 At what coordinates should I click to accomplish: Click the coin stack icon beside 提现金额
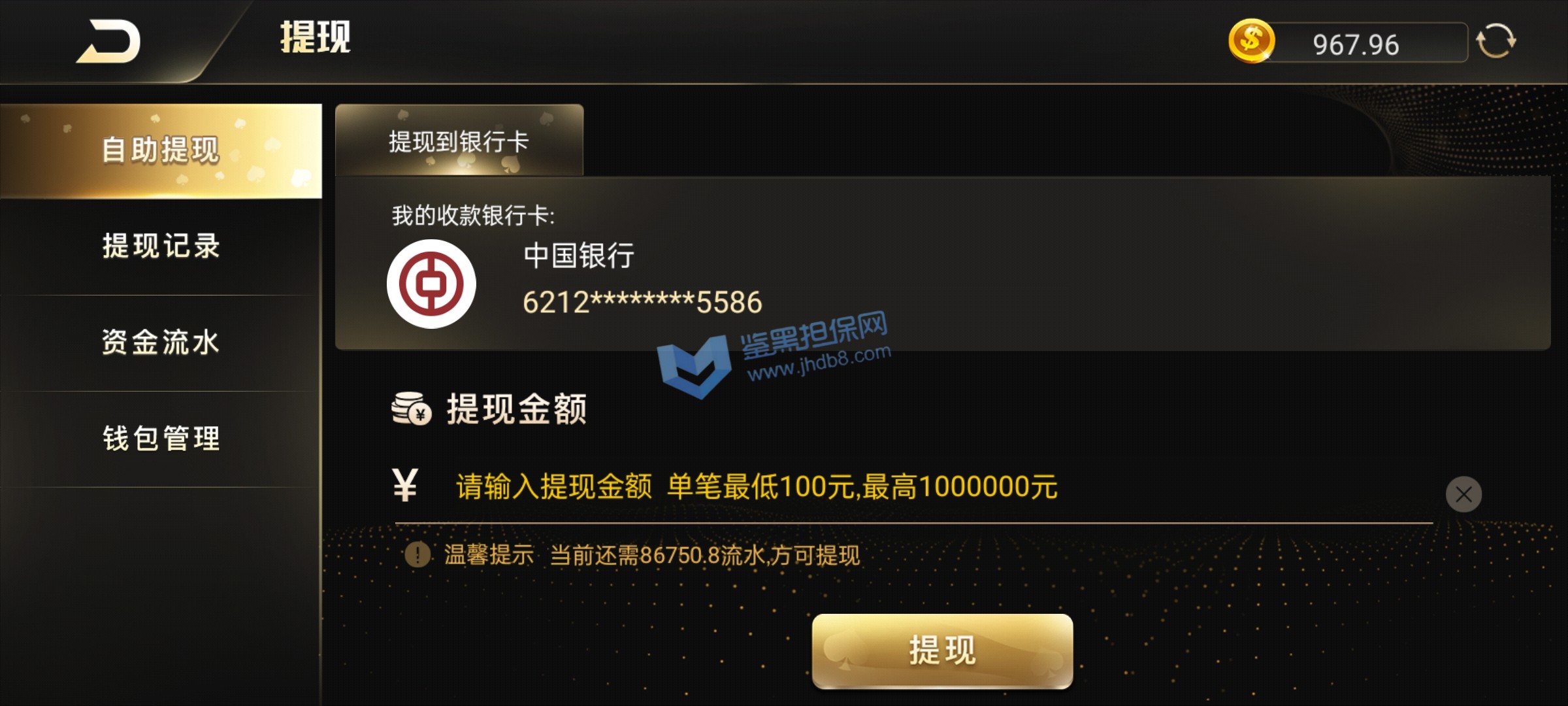coord(411,409)
